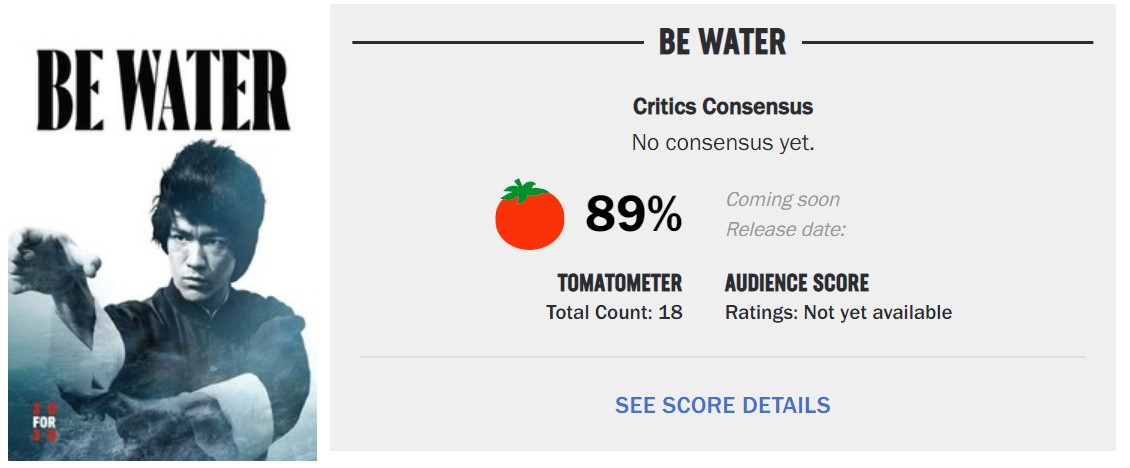The width and height of the screenshot is (1130, 468).
Task: Click the divider line above SEE SCORE DETAILS
Action: tap(723, 357)
